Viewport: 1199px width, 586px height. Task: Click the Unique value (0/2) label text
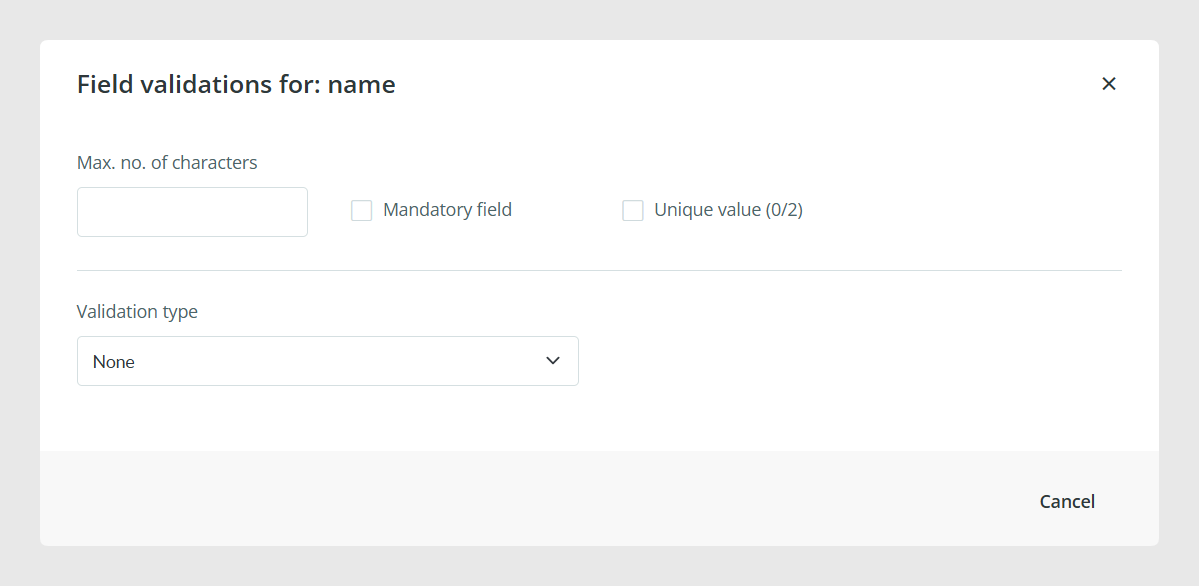(728, 210)
